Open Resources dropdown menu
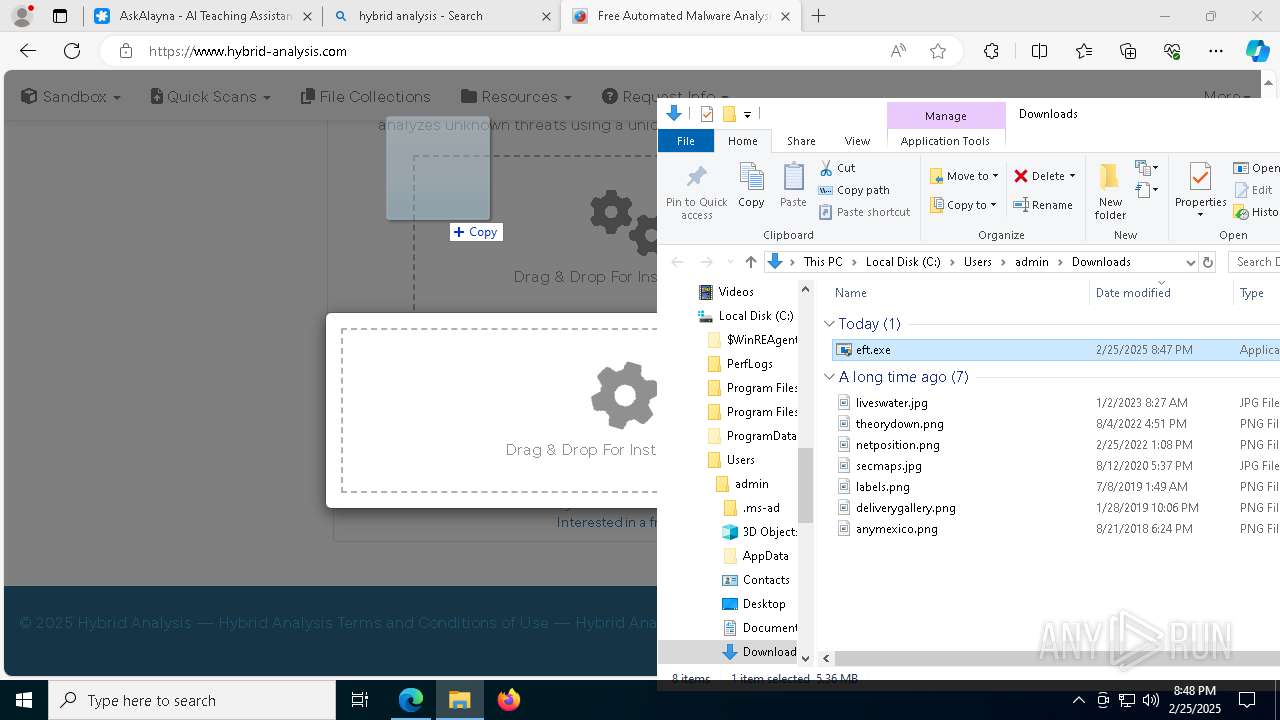 [x=516, y=97]
